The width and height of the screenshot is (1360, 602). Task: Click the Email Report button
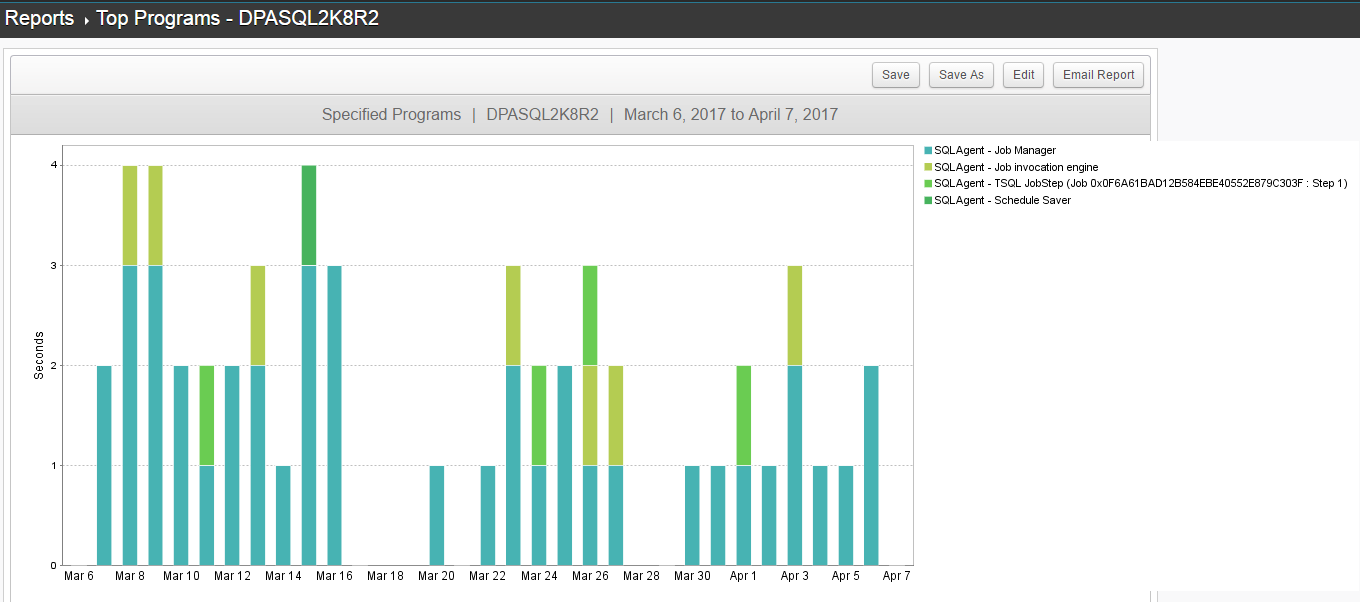[x=1098, y=75]
